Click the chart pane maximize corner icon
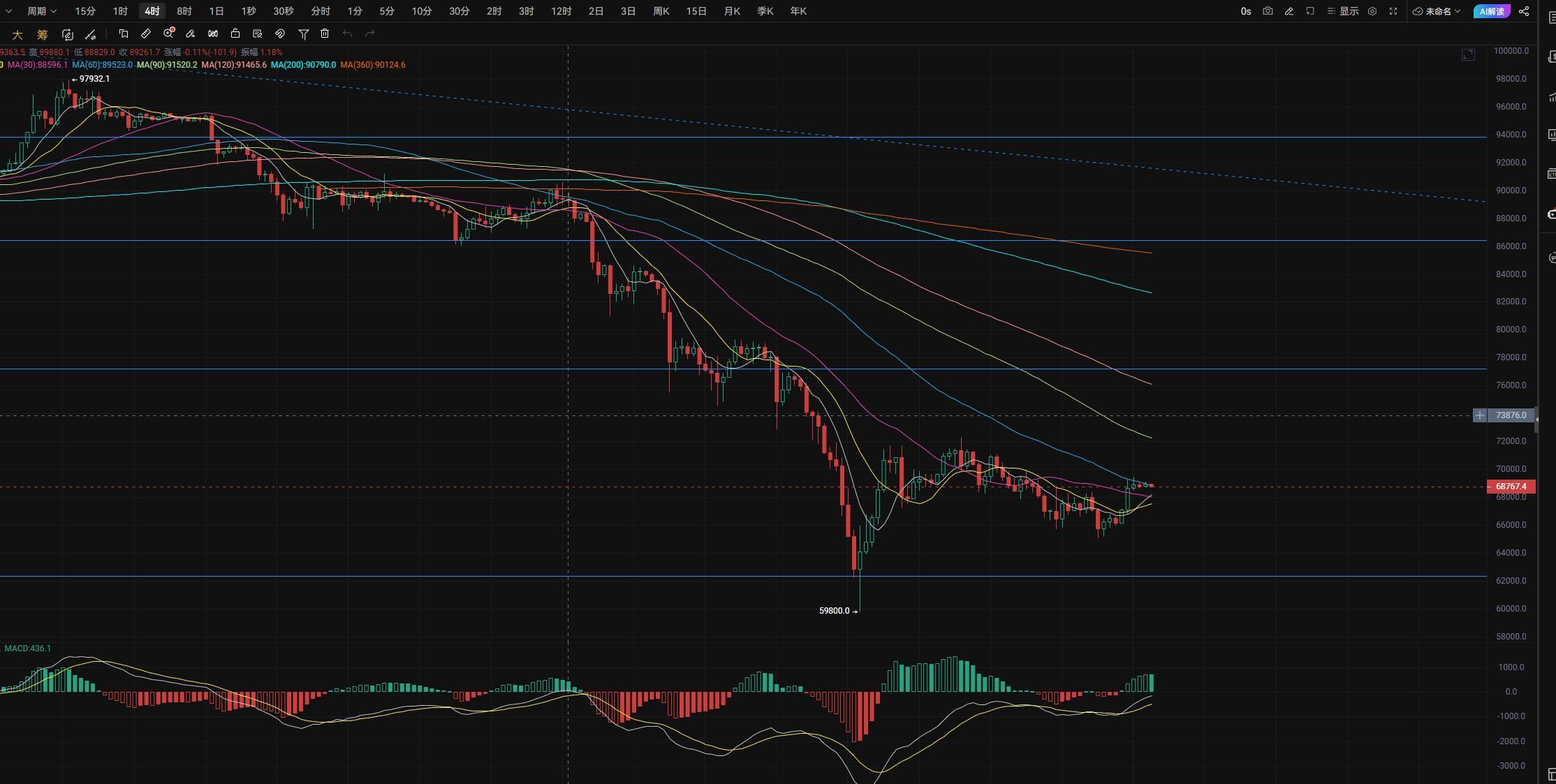The image size is (1556, 784). [1468, 55]
